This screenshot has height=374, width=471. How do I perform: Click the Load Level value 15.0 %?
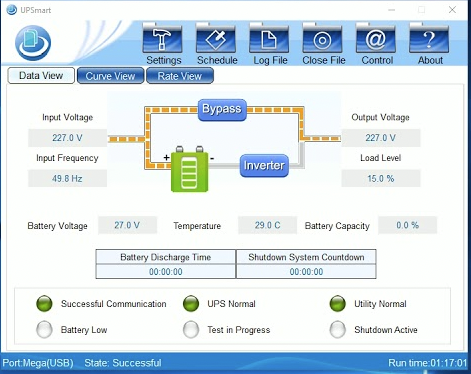[x=381, y=178]
